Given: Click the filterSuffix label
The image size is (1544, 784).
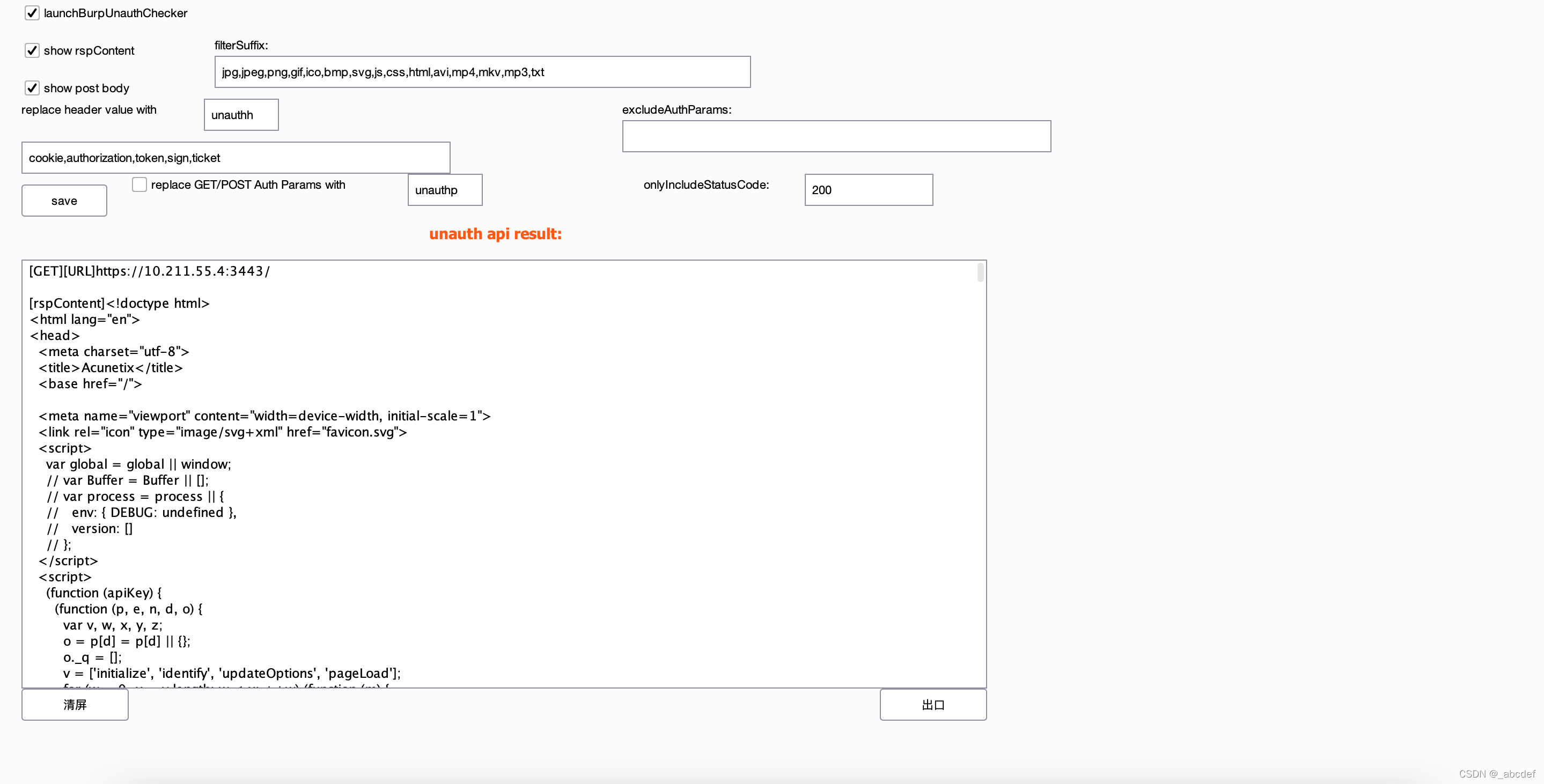Looking at the screenshot, I should tap(241, 46).
